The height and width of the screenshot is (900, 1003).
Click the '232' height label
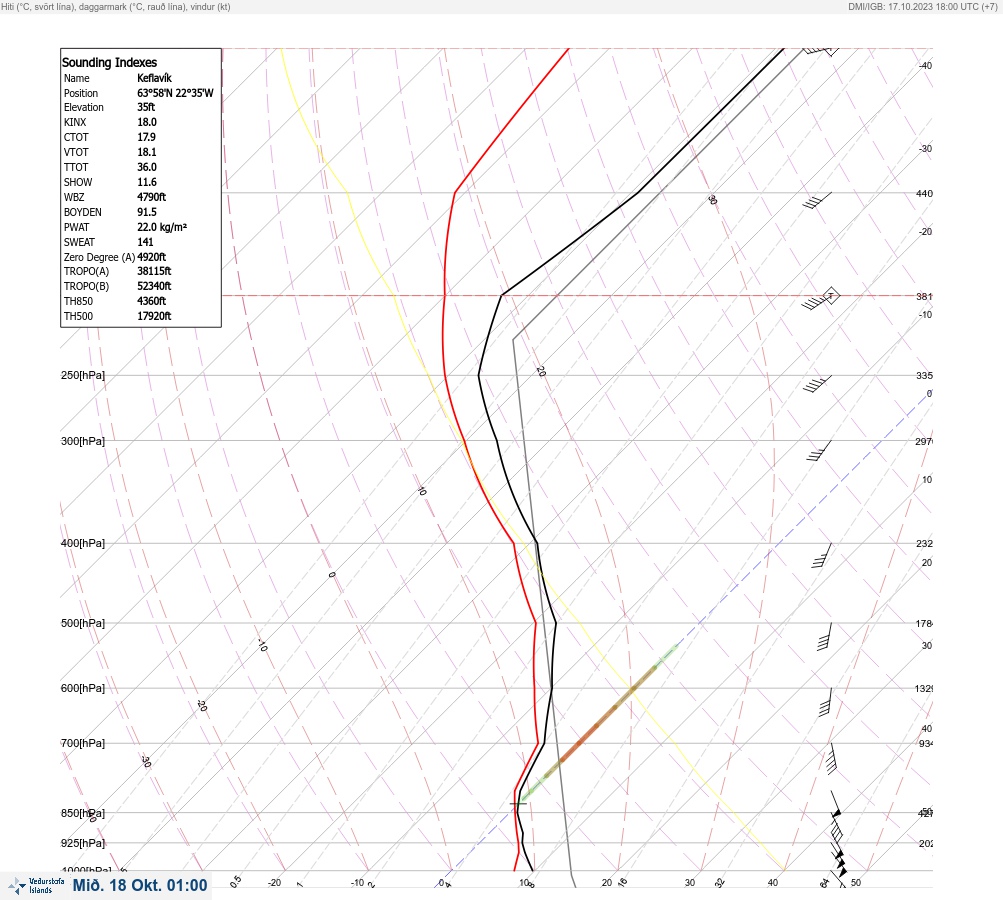point(924,544)
